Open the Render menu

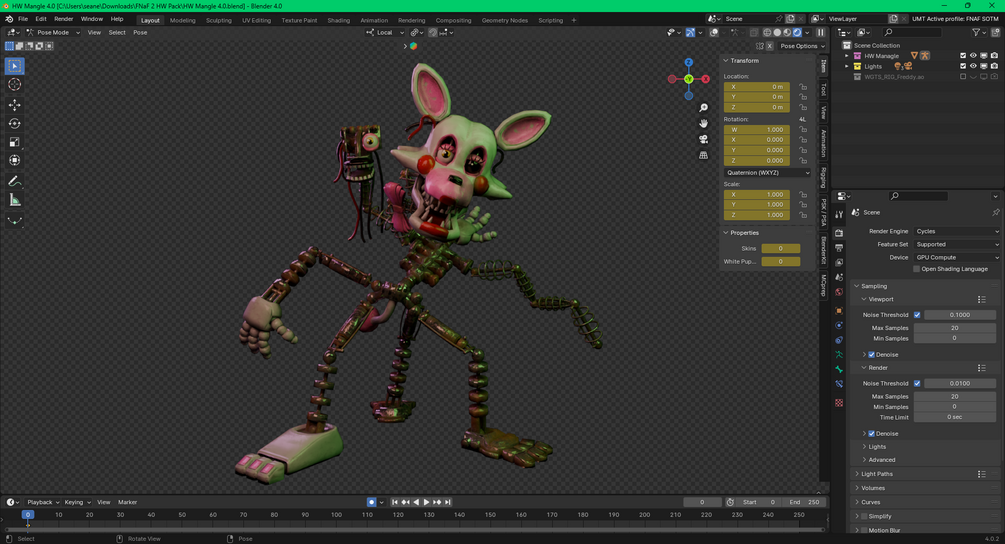coord(63,19)
